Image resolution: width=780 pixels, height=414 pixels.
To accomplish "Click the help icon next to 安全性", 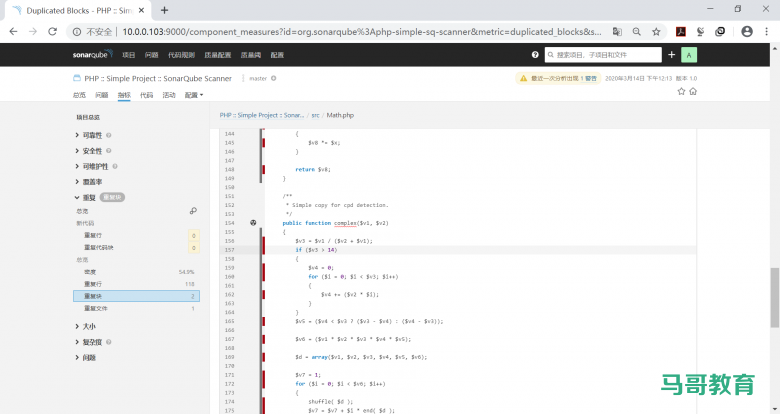I will pos(108,150).
